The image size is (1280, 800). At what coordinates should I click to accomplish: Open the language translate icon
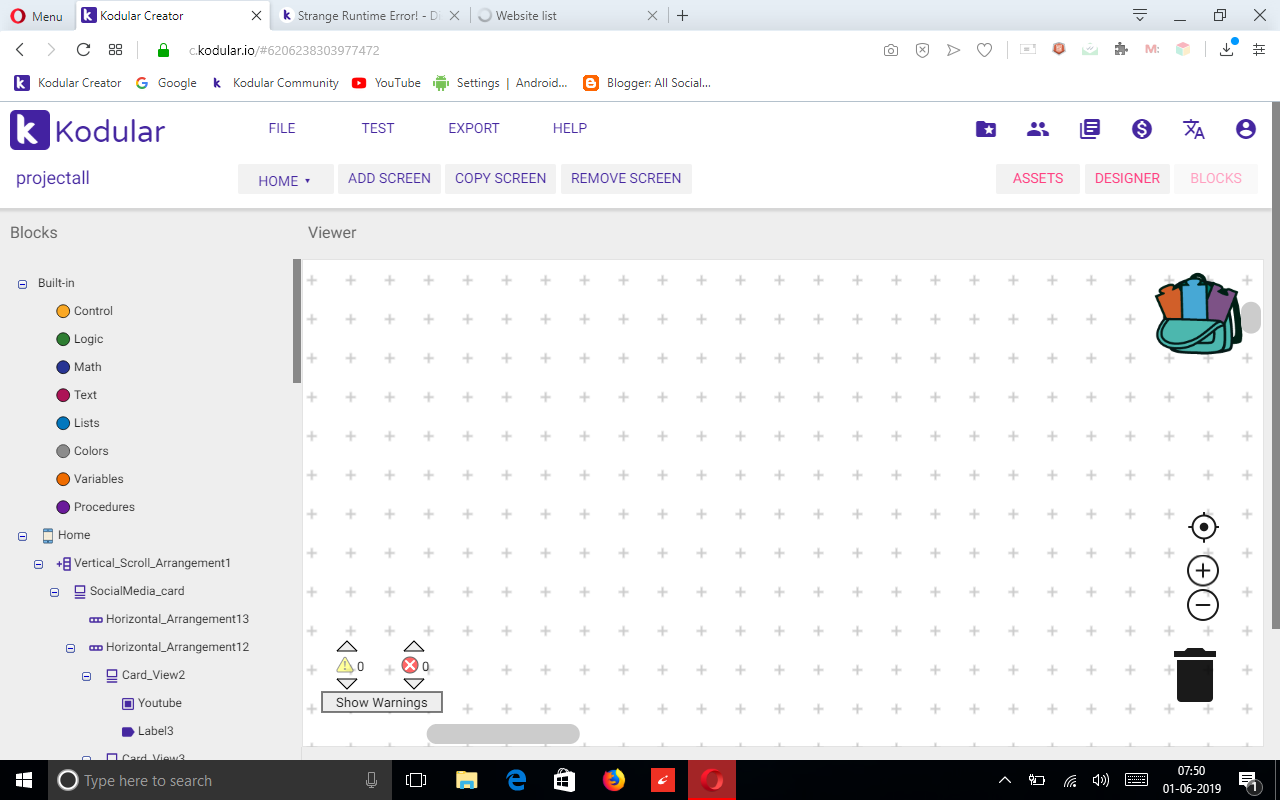coord(1193,129)
